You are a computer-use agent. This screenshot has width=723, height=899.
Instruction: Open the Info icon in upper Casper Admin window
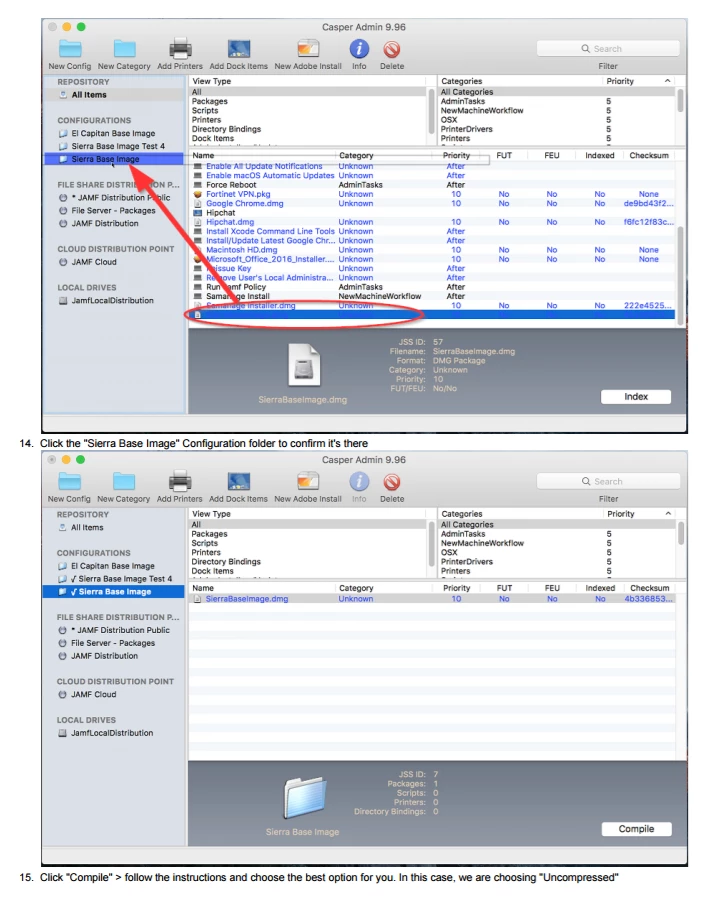[x=359, y=49]
